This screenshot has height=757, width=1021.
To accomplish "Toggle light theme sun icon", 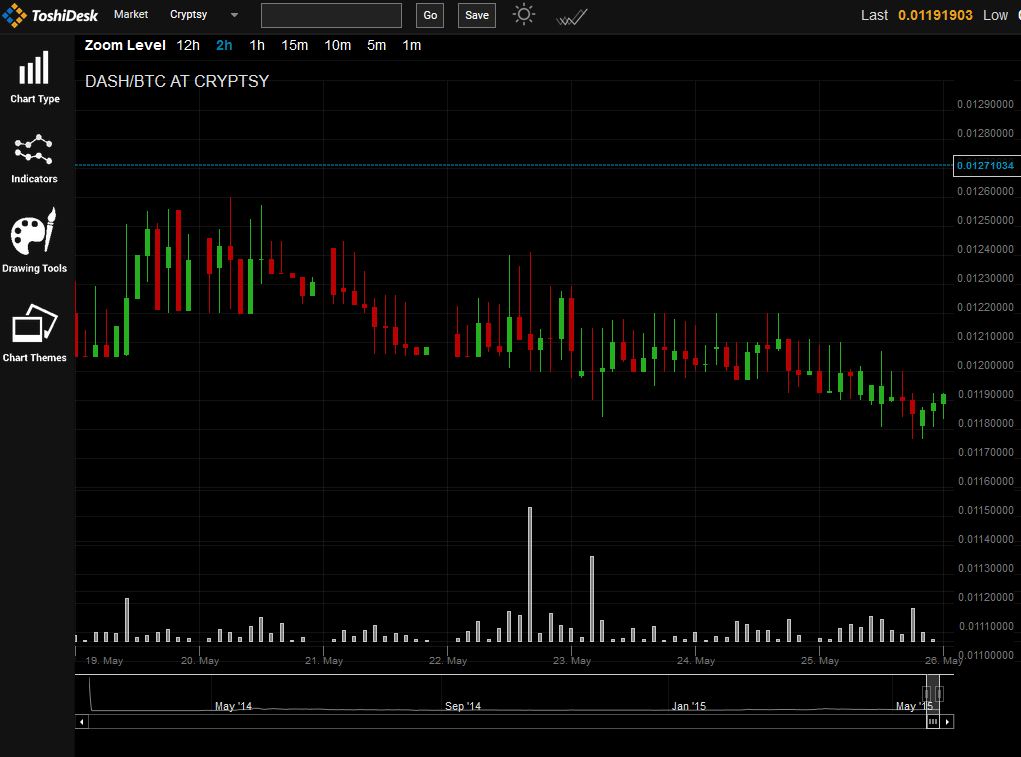I will click(524, 14).
